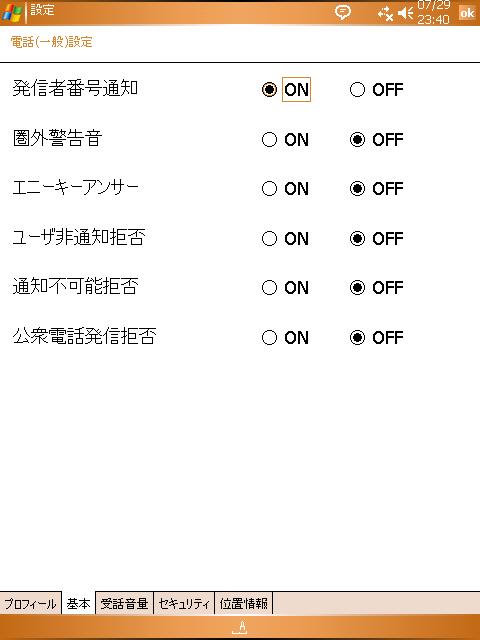Select ON for ユーザ非通知拒否
The image size is (480, 640).
tap(285, 238)
